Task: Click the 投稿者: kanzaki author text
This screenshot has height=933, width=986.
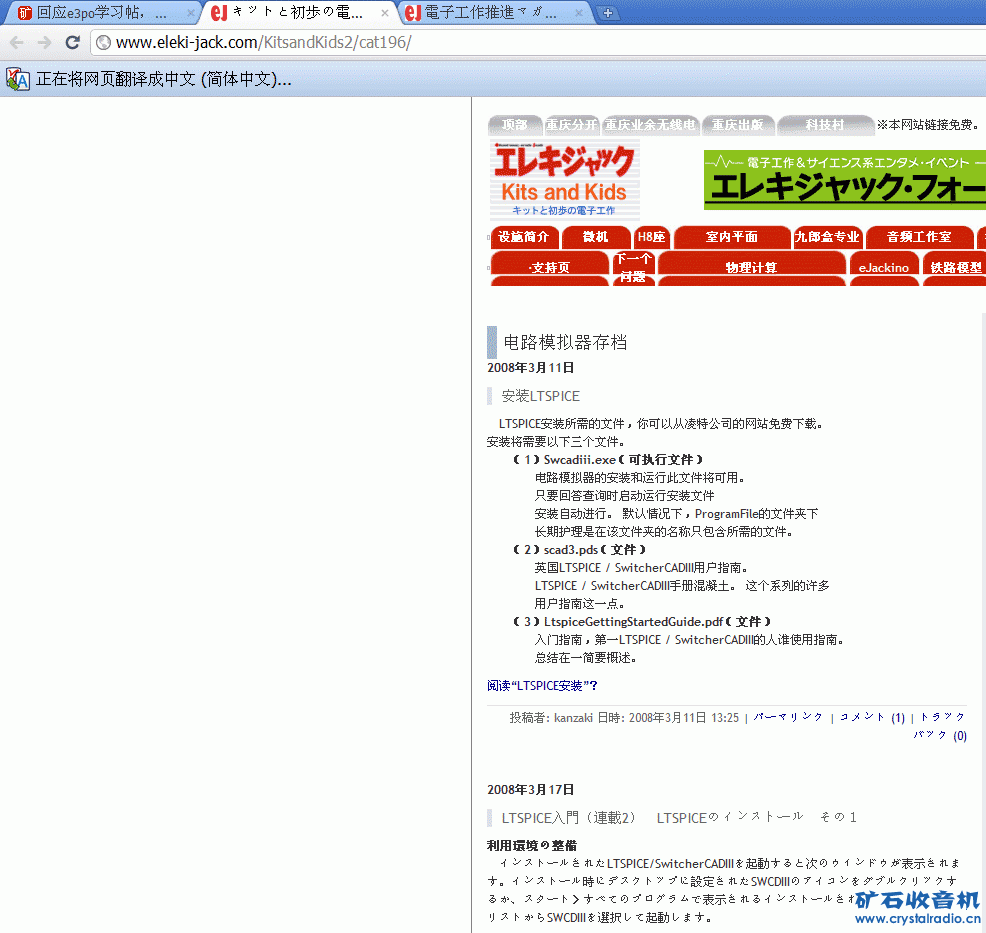Action: (x=551, y=717)
